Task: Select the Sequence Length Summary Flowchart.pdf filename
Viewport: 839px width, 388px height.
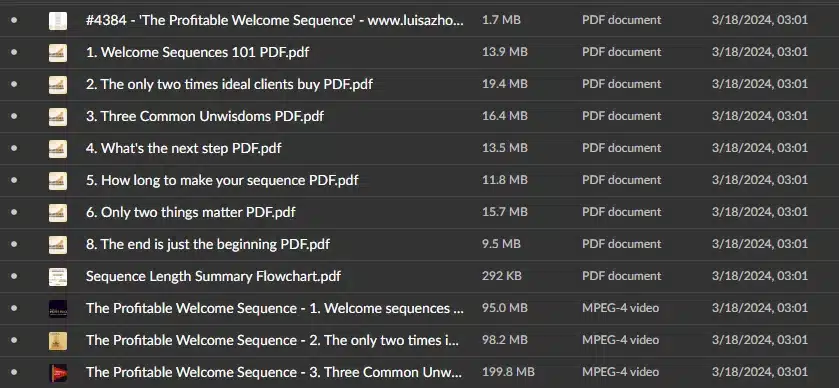Action: pyautogui.click(x=213, y=276)
